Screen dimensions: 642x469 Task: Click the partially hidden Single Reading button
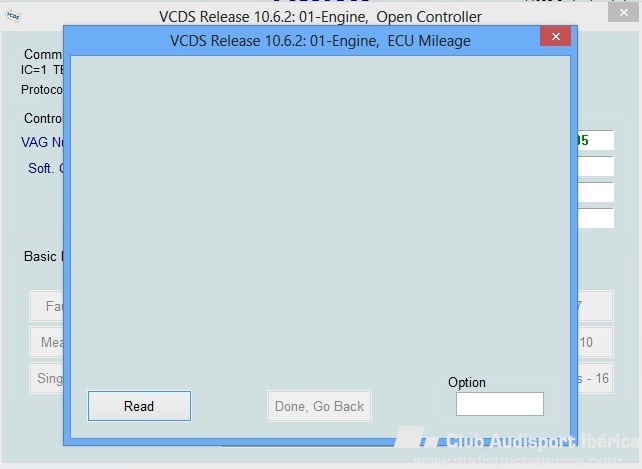pyautogui.click(x=47, y=378)
